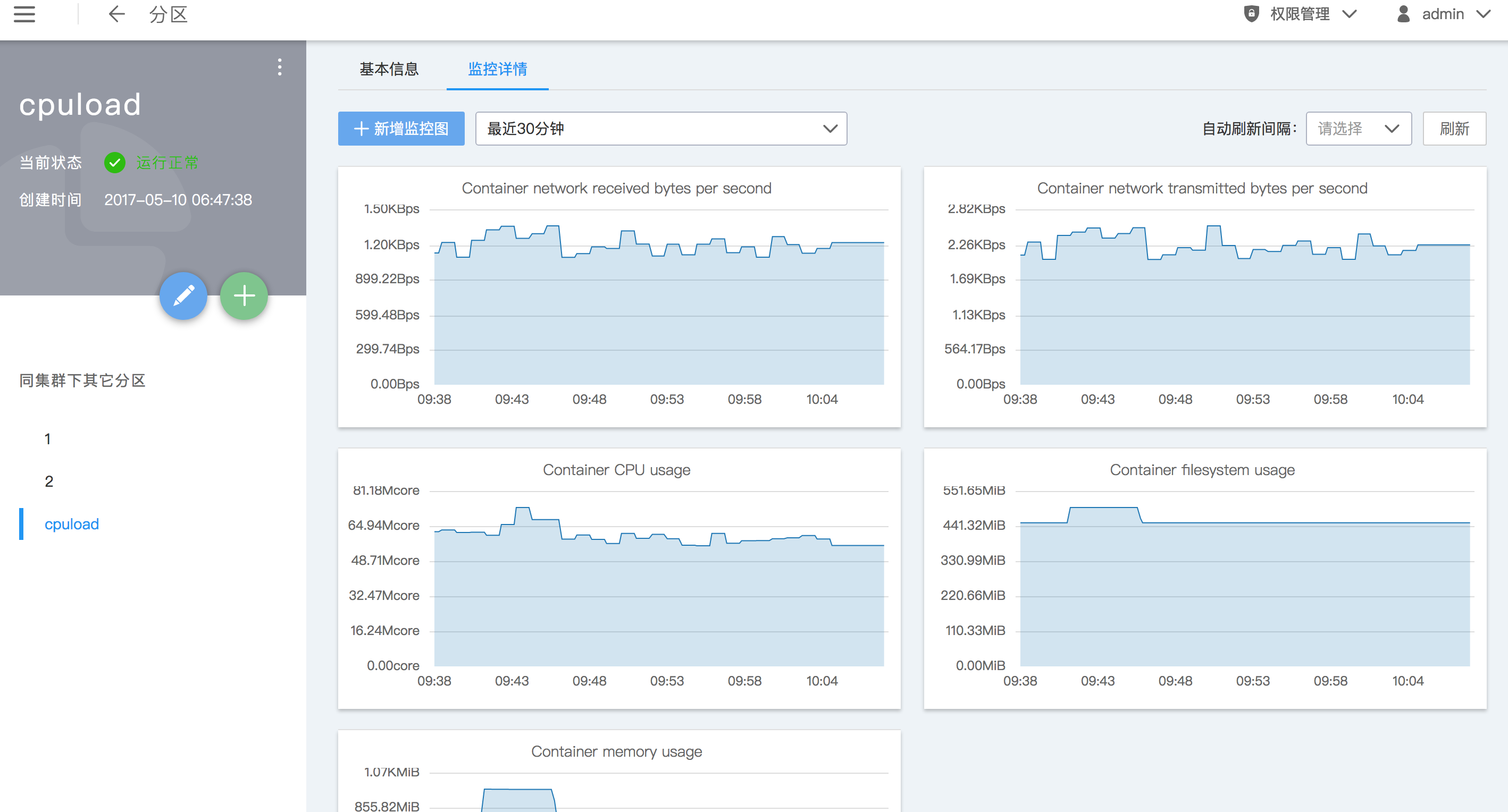This screenshot has height=812, width=1508.
Task: Select the 监控详情 tab
Action: (x=497, y=69)
